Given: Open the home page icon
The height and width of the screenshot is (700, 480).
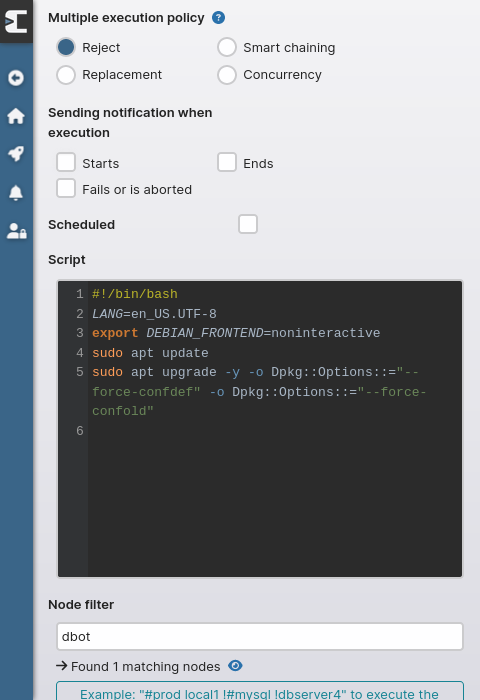Looking at the screenshot, I should tap(16, 116).
